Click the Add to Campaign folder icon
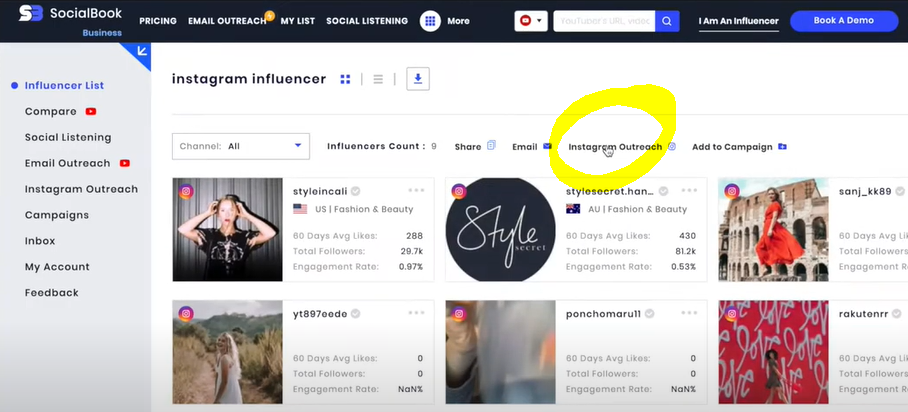The width and height of the screenshot is (908, 412). point(782,147)
